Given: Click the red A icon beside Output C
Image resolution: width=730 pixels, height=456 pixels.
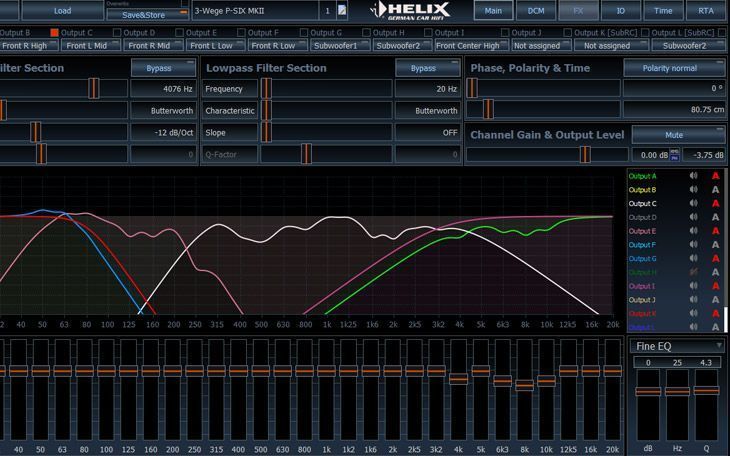Looking at the screenshot, I should pyautogui.click(x=715, y=204).
